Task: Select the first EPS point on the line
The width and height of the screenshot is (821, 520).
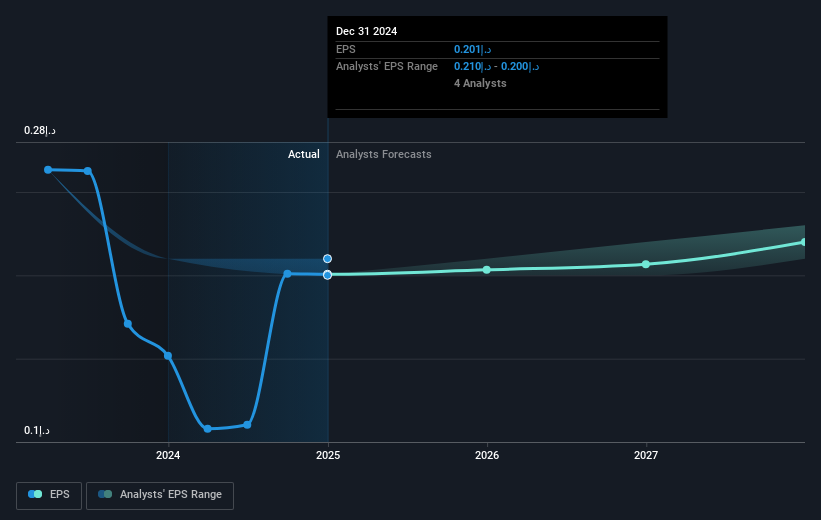Action: (48, 170)
